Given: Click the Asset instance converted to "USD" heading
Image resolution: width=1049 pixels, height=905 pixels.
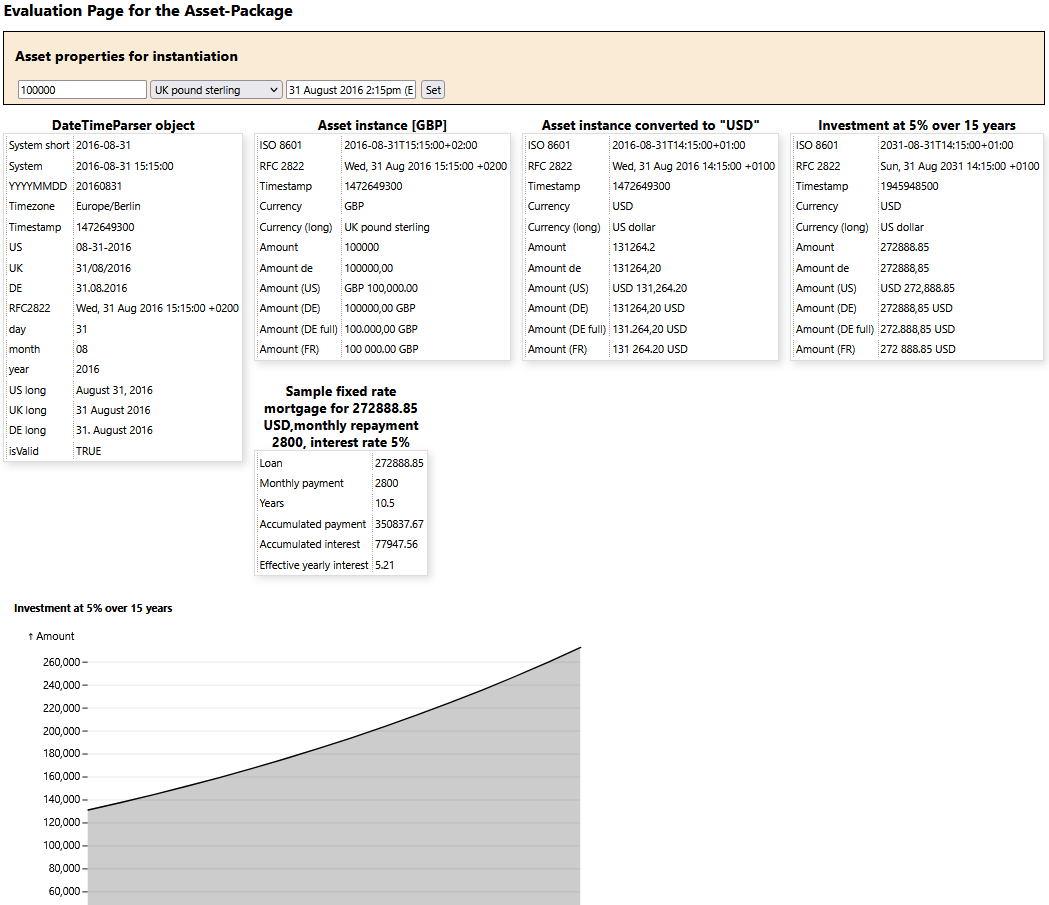Looking at the screenshot, I should [x=650, y=125].
